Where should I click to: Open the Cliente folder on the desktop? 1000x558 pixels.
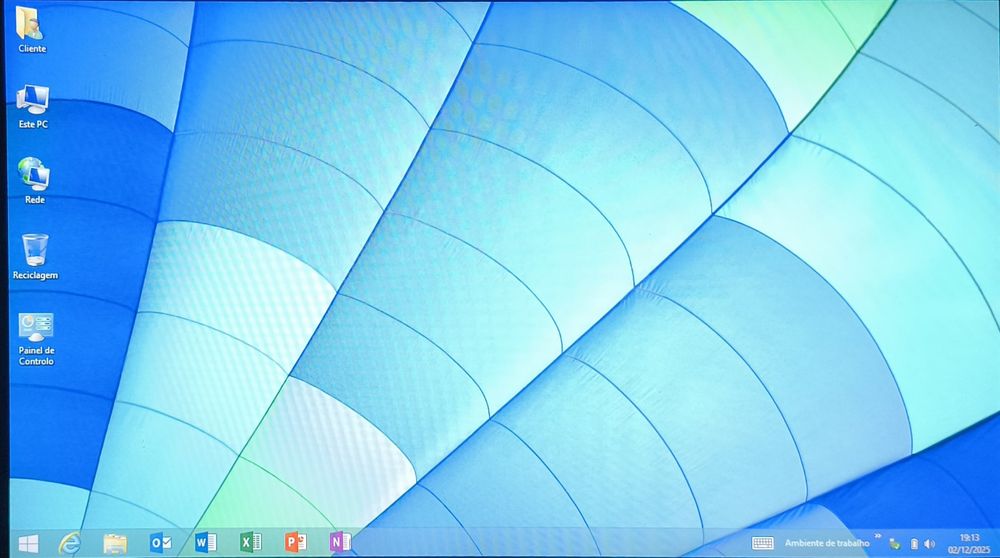[31, 29]
